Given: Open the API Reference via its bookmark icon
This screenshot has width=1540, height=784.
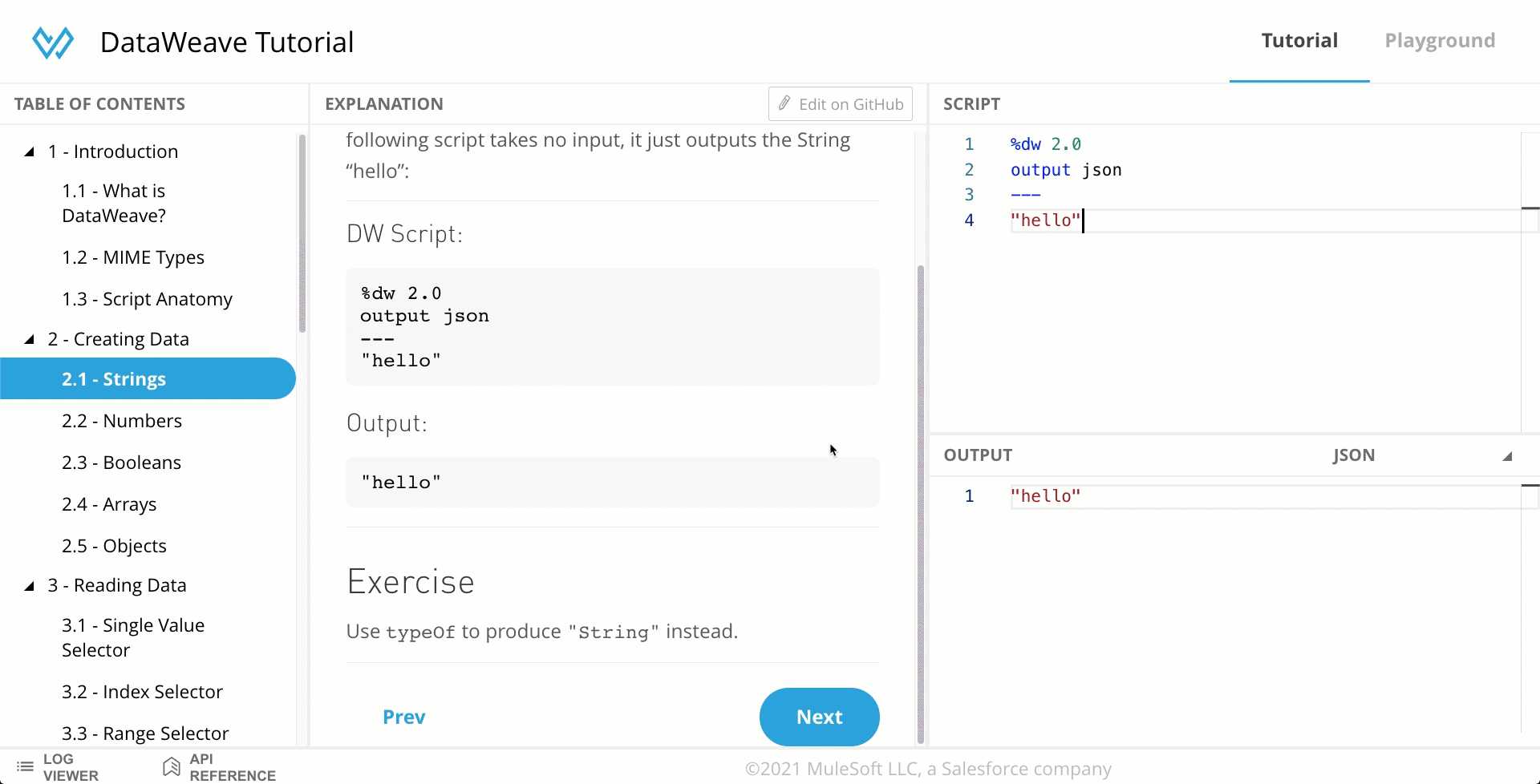Looking at the screenshot, I should pyautogui.click(x=171, y=765).
